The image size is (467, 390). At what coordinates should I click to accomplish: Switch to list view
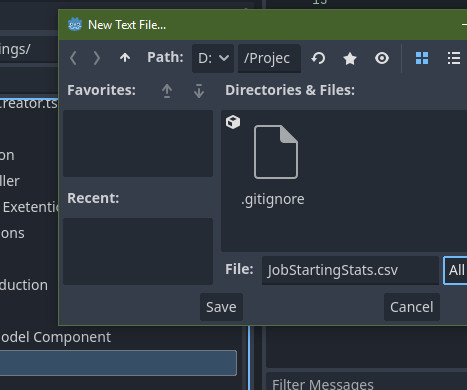454,58
